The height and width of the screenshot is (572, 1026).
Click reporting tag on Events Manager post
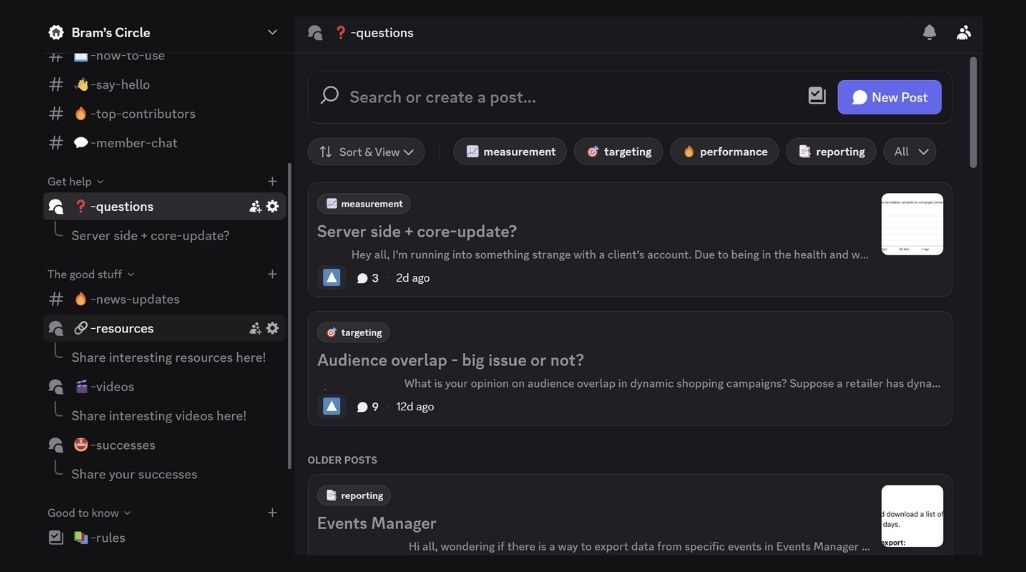[354, 495]
